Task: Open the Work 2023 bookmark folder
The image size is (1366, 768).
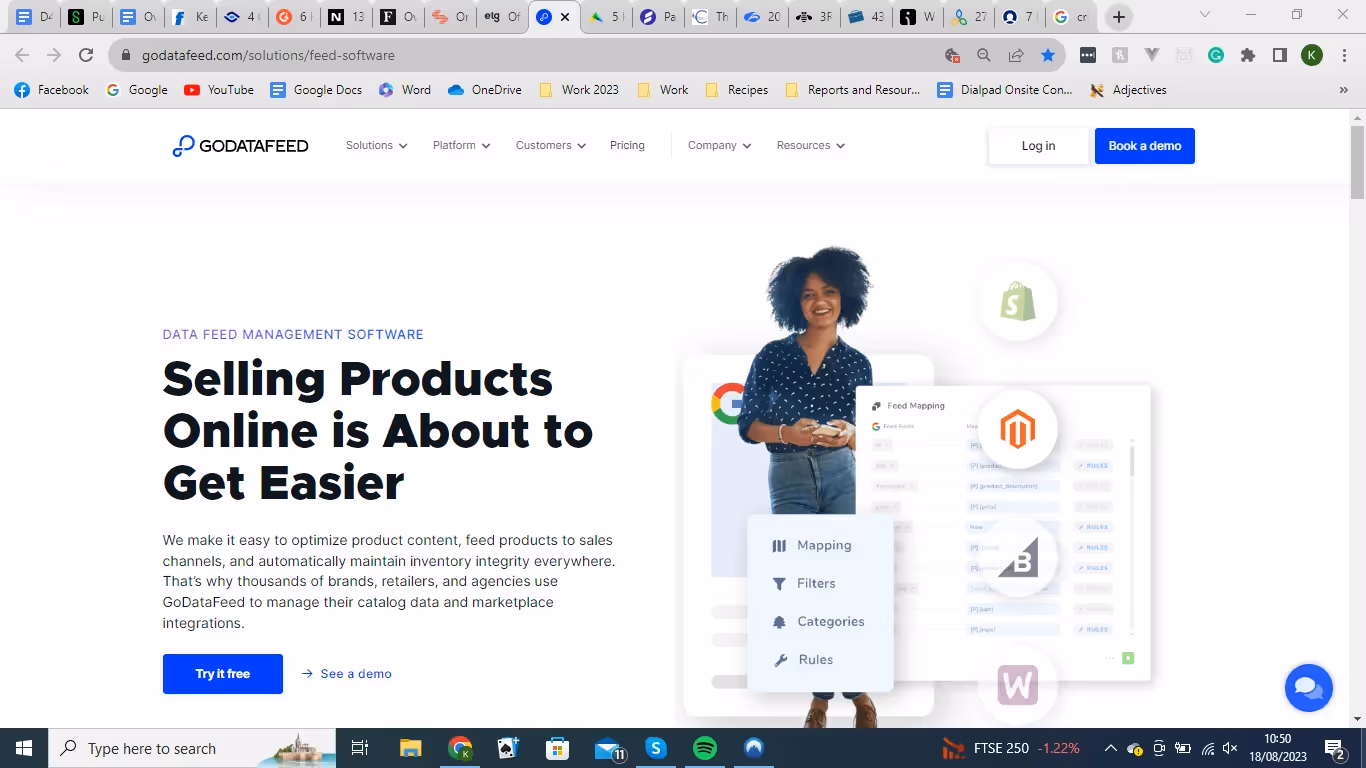Action: tap(579, 90)
